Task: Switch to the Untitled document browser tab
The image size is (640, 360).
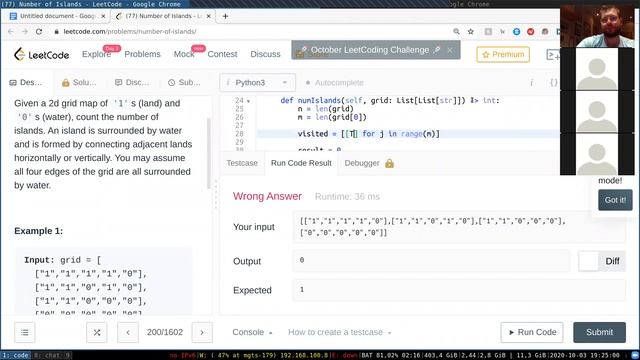Action: click(x=58, y=16)
